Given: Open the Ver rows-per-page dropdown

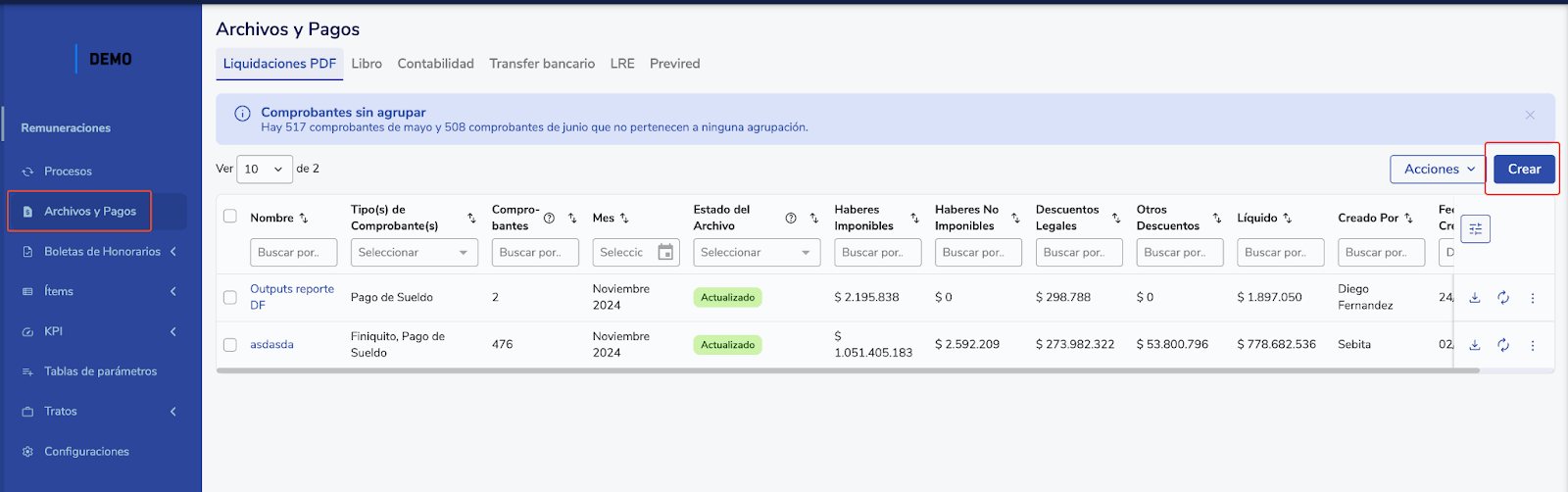Looking at the screenshot, I should click(x=265, y=170).
